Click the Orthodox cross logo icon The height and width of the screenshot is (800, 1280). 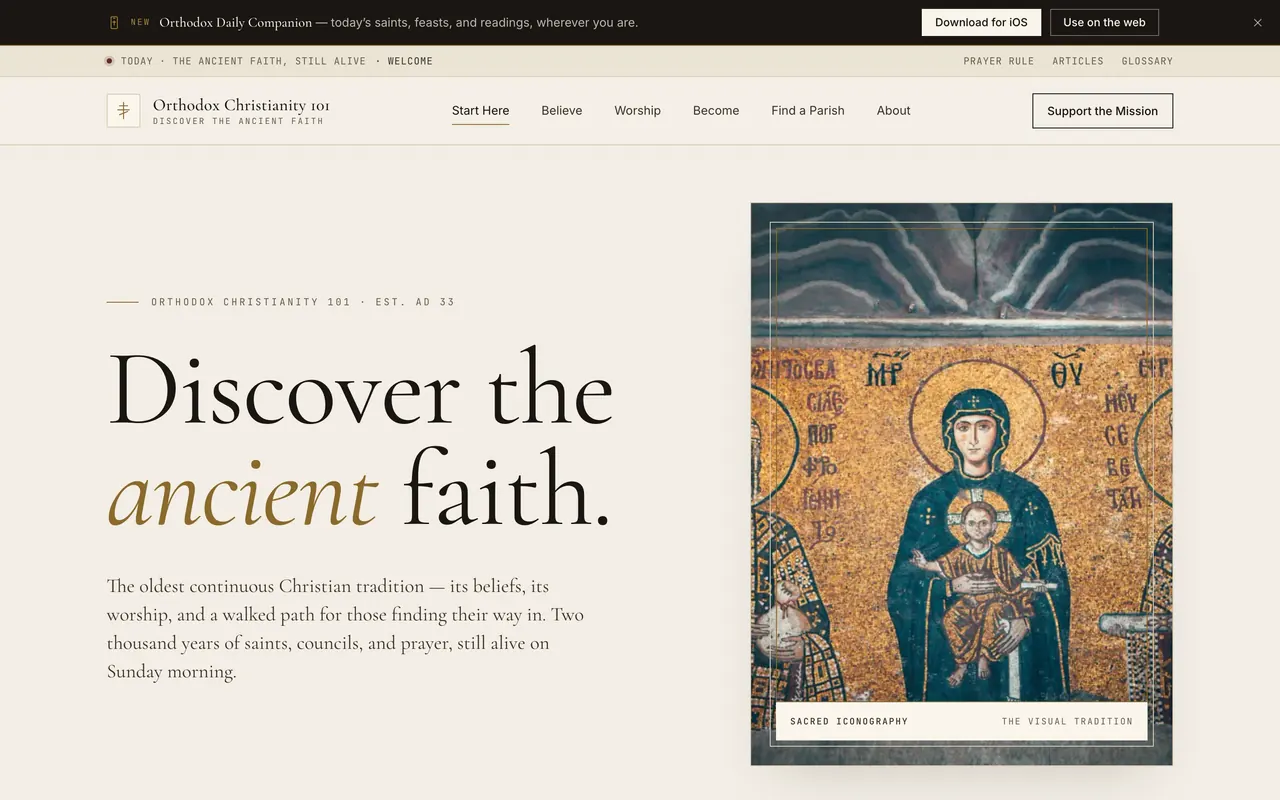(x=123, y=111)
